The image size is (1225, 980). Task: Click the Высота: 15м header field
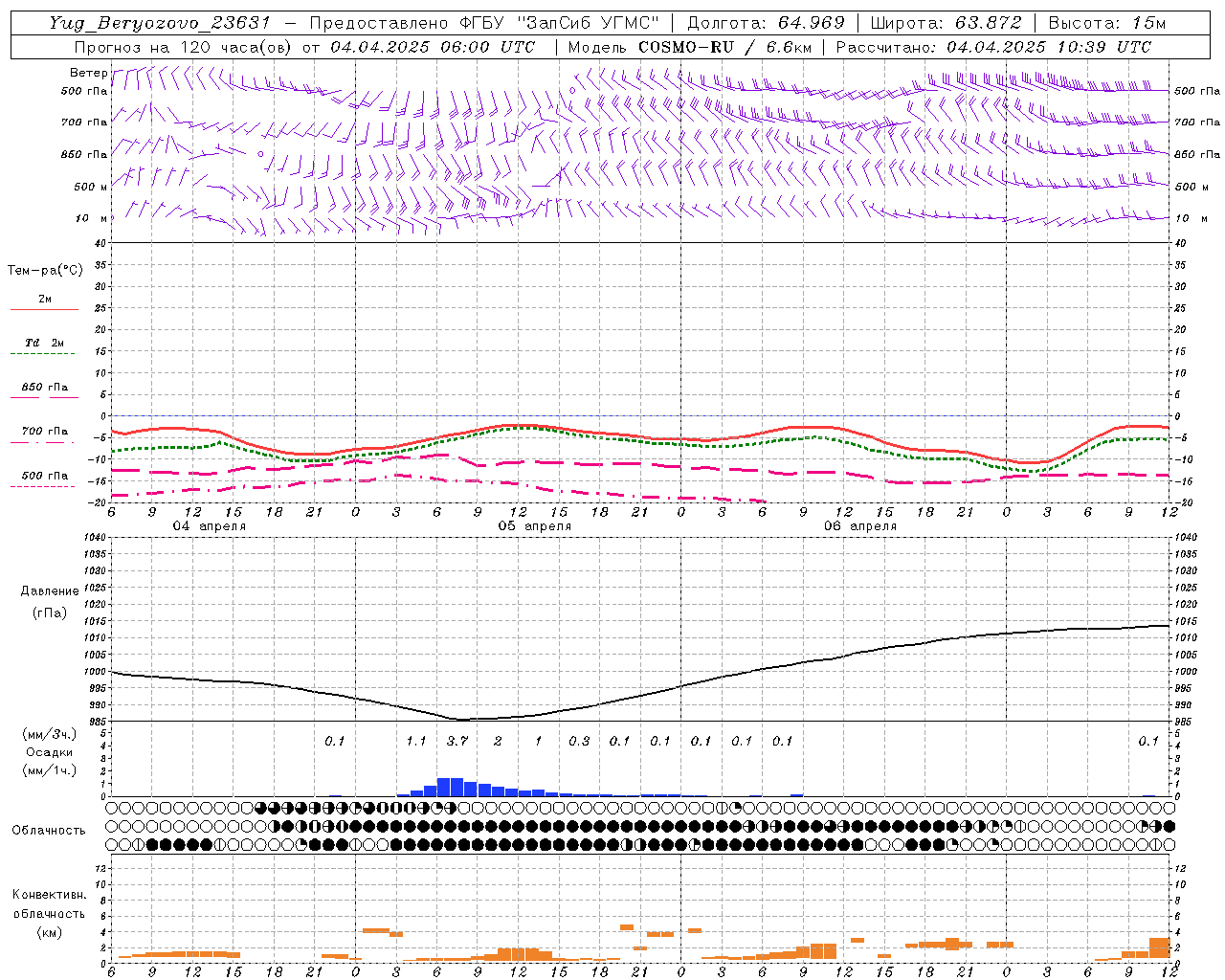pyautogui.click(x=1106, y=23)
